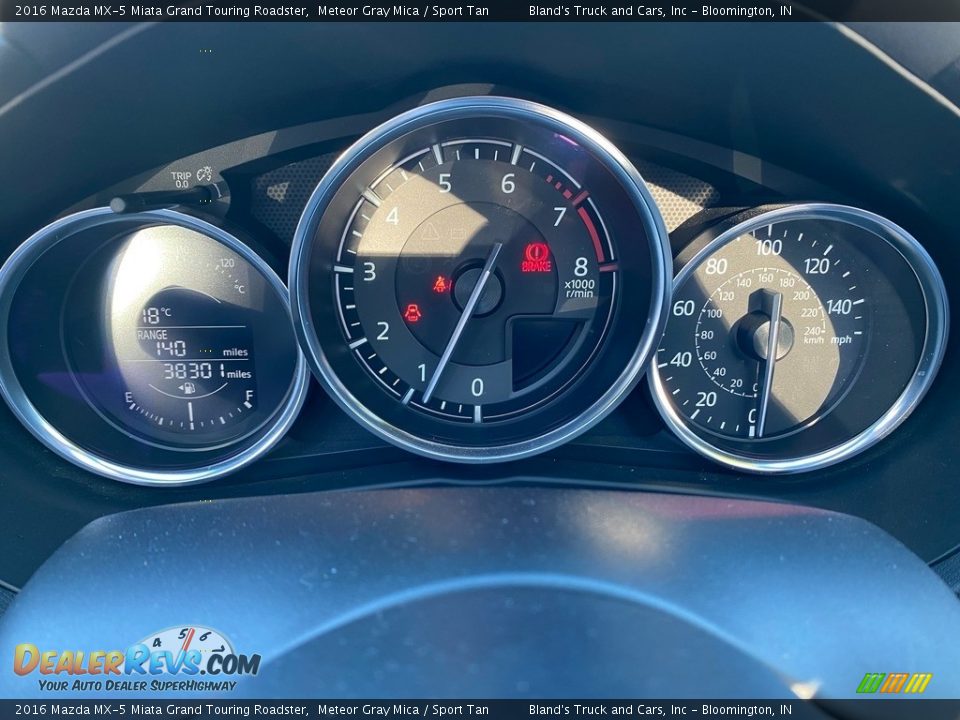This screenshot has height=720, width=960.
Task: Click the F mark on fuel gauge
Action: (249, 396)
